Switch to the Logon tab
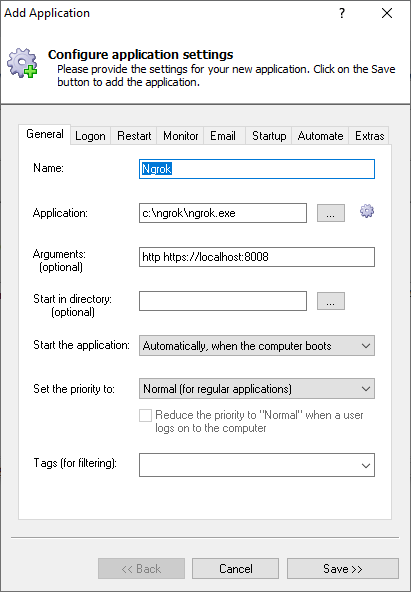Viewport: 411px width, 592px height. pos(90,136)
